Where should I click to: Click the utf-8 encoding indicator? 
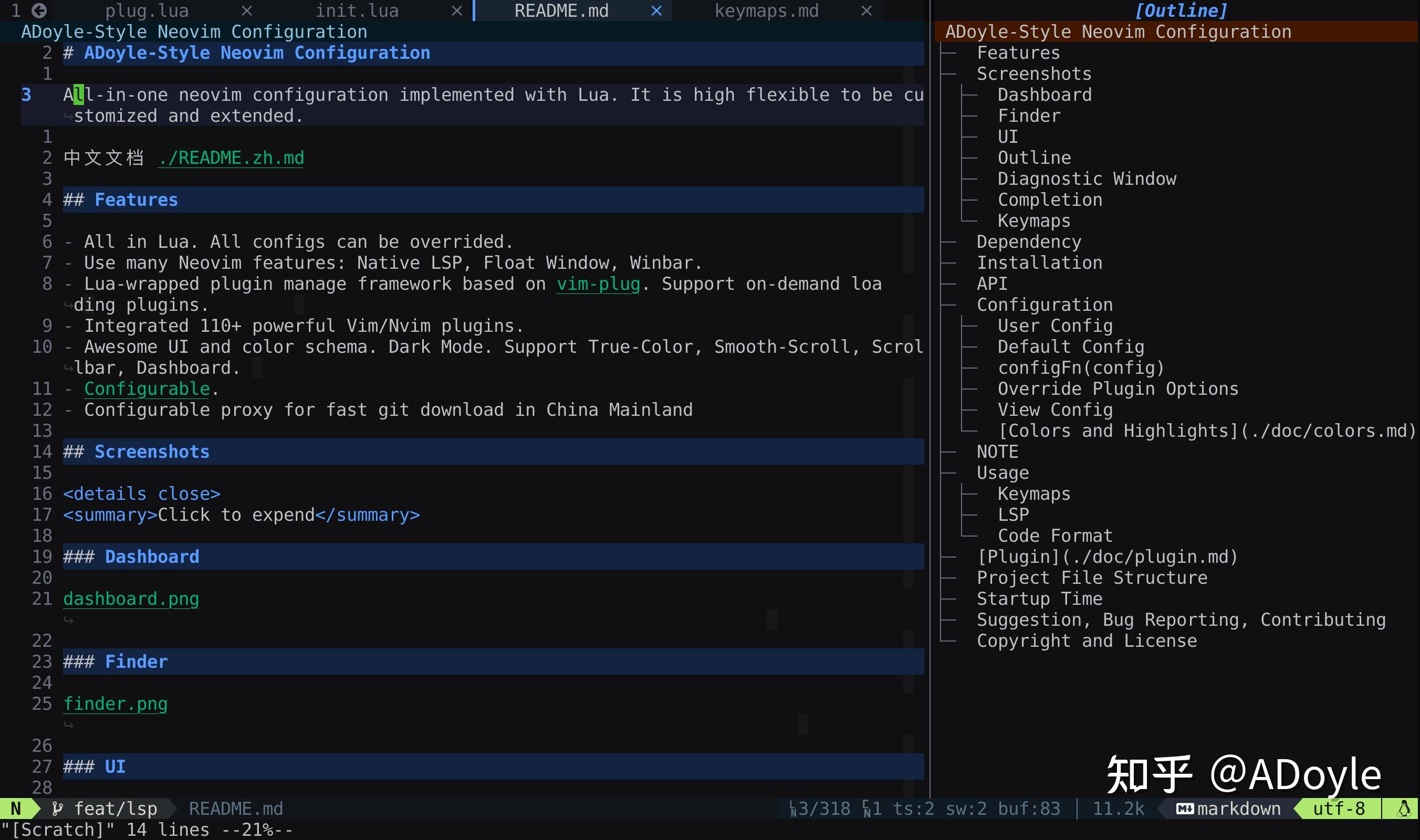1339,808
